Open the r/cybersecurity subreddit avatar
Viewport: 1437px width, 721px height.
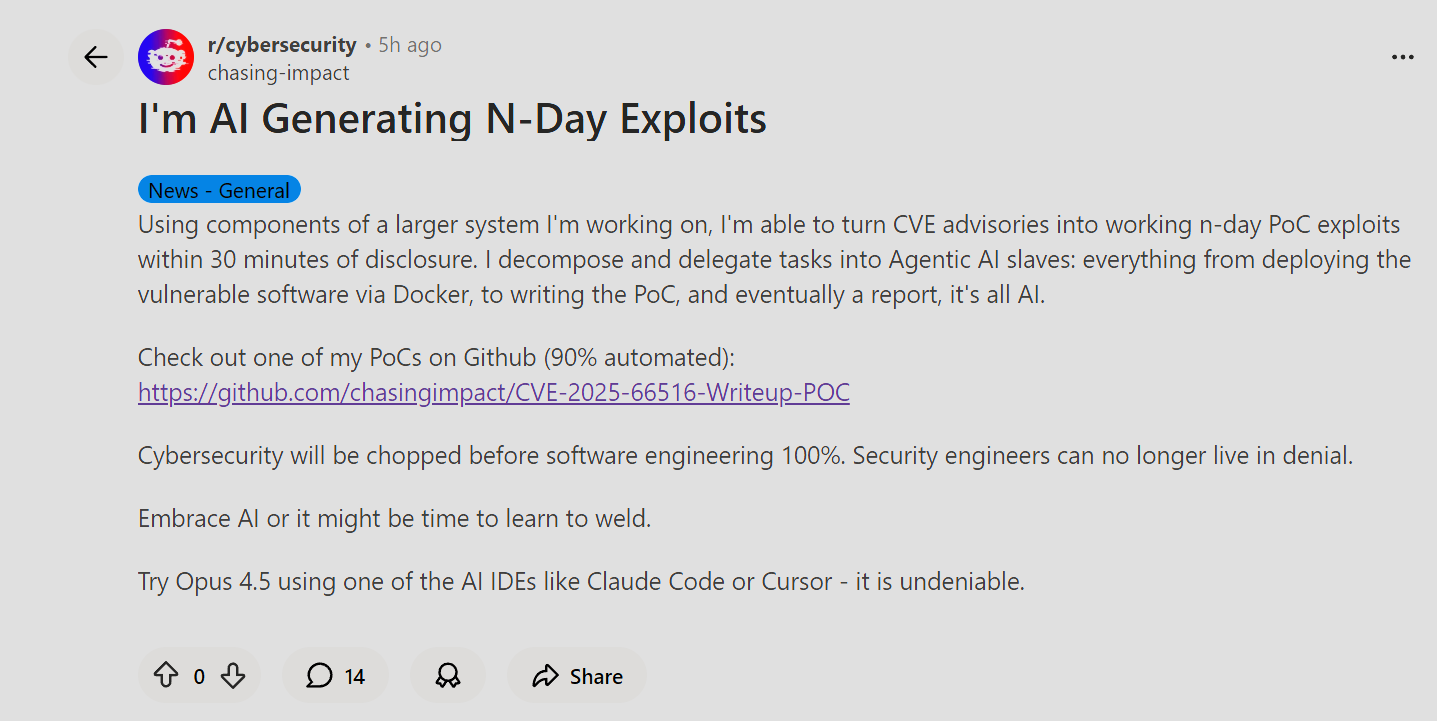(x=166, y=57)
